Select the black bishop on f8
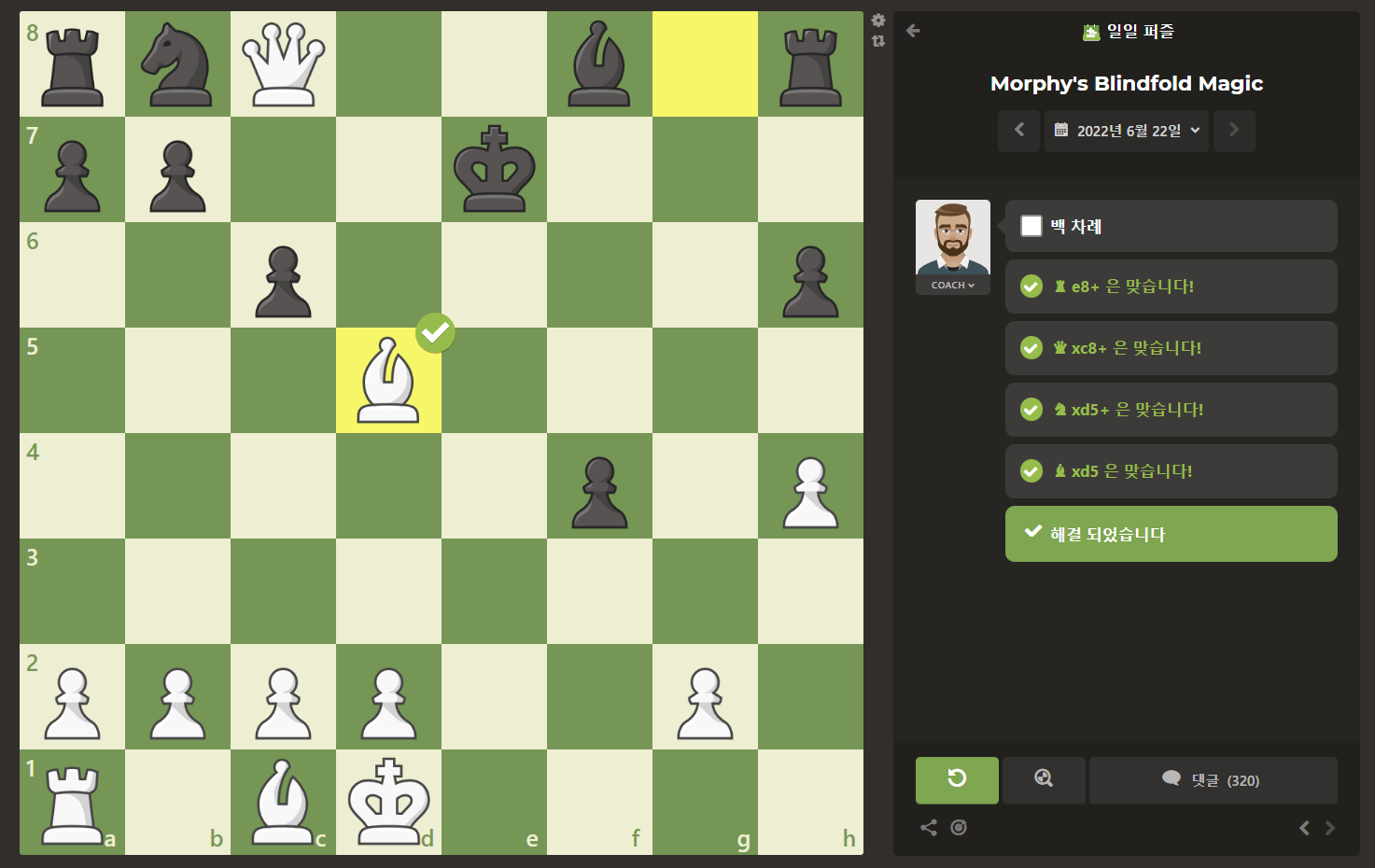The height and width of the screenshot is (868, 1375). tap(600, 64)
